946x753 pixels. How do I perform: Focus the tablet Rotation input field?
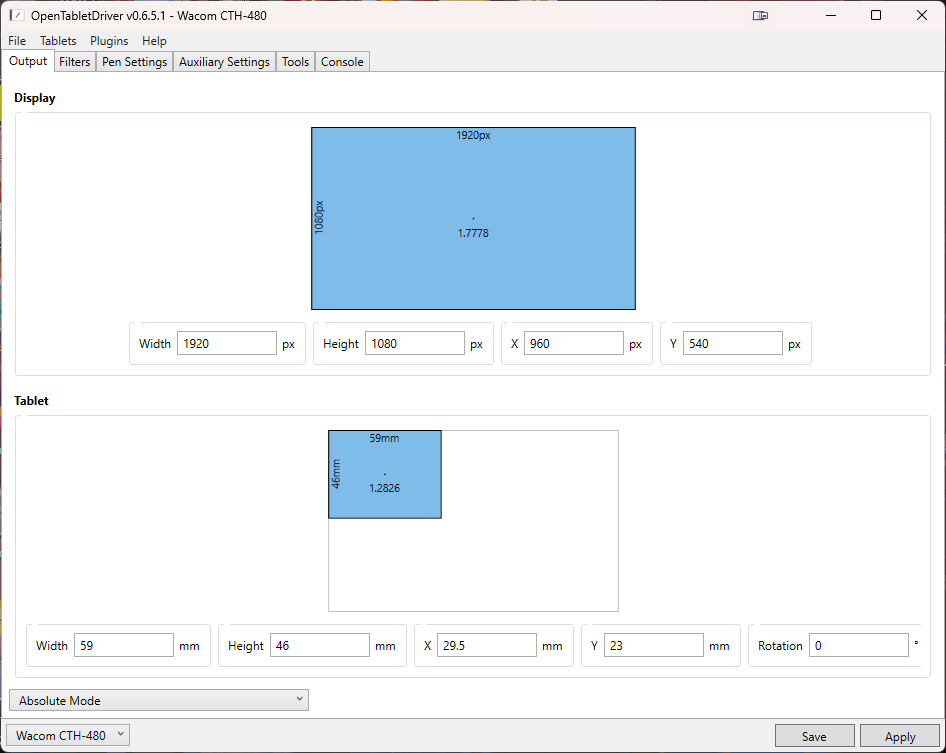[x=858, y=646]
